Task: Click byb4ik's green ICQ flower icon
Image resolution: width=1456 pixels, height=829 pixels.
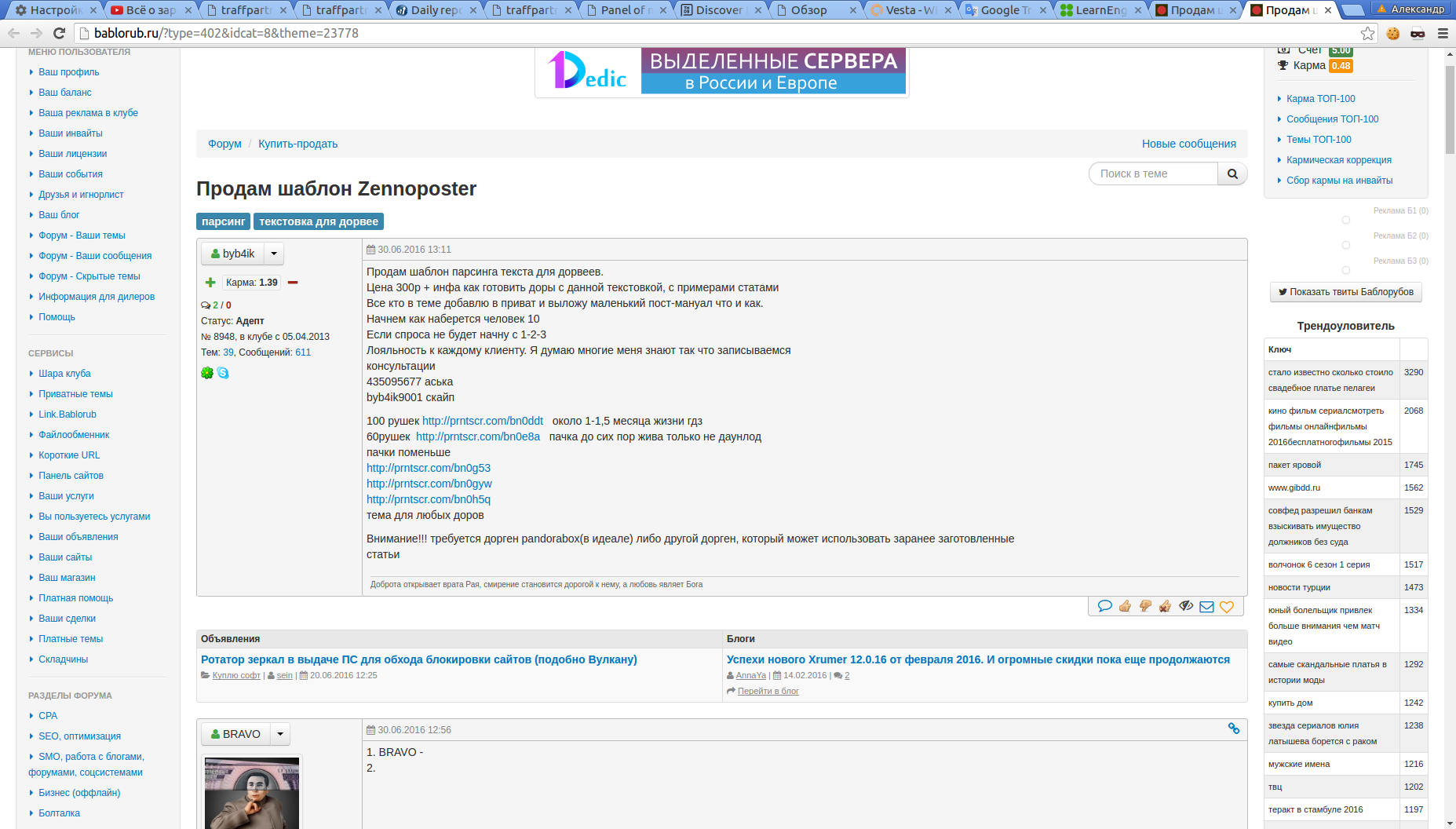Action: [x=207, y=373]
